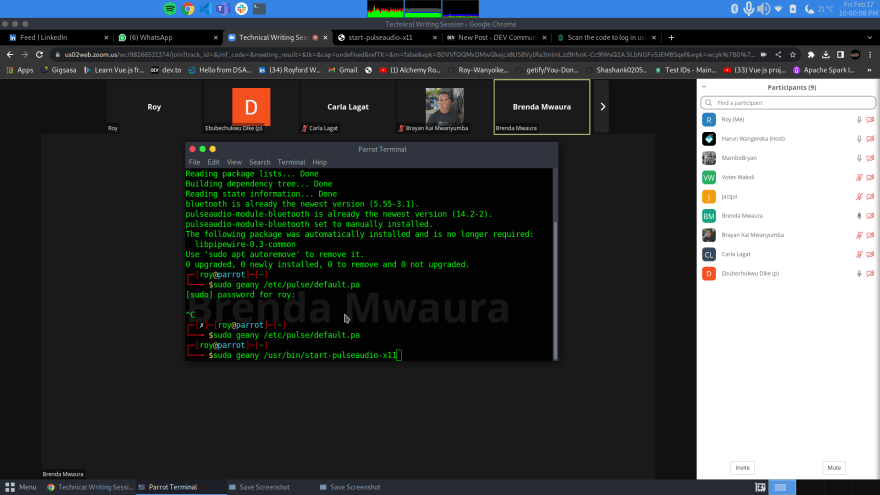Reload the Zoom web page
The height and width of the screenshot is (495, 880).
point(39,54)
